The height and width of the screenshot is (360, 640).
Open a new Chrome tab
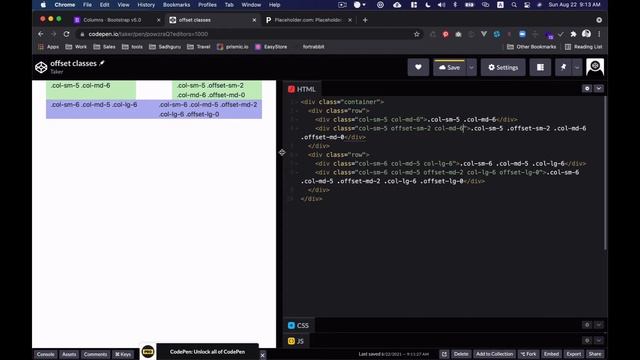click(x=365, y=20)
